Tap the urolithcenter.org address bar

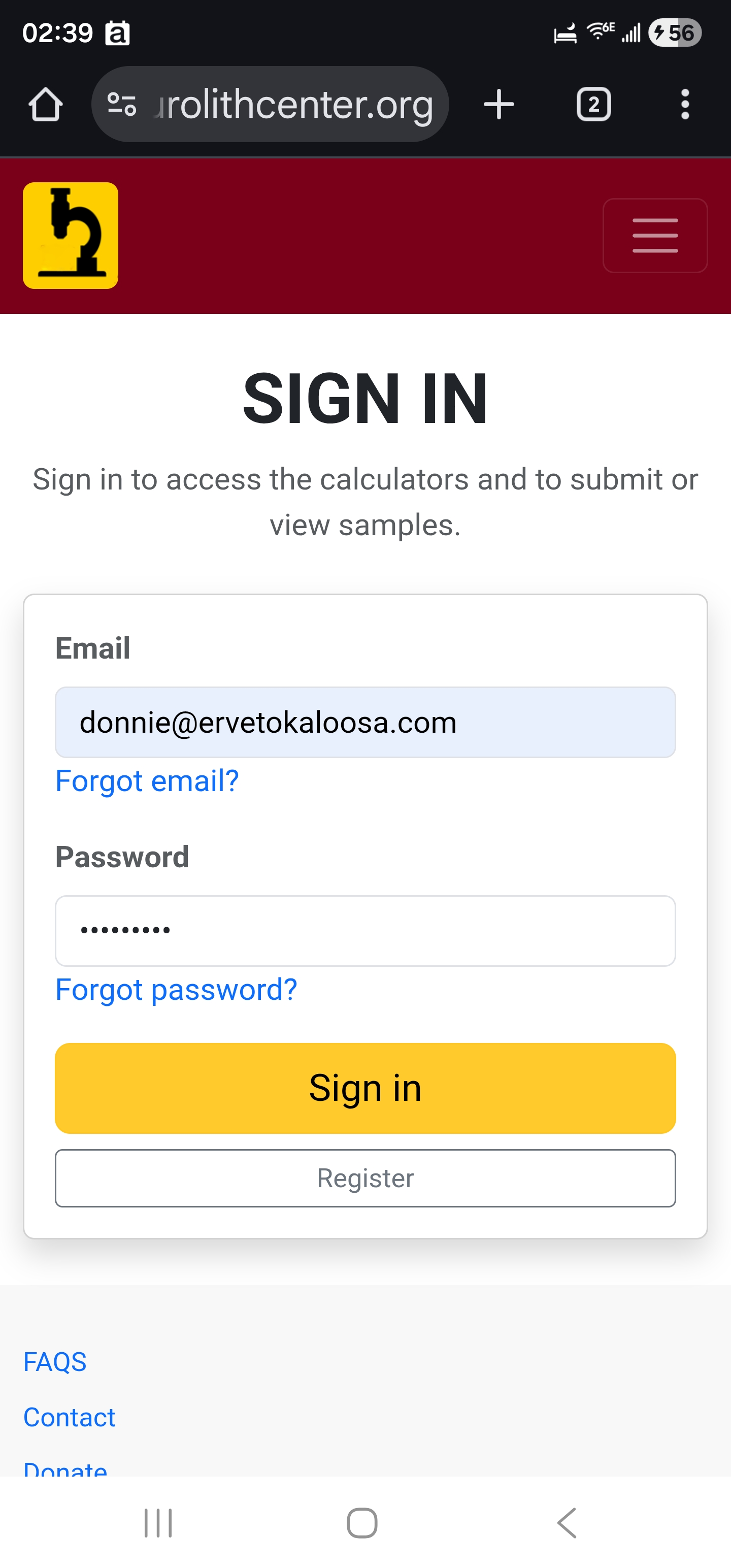coord(292,104)
